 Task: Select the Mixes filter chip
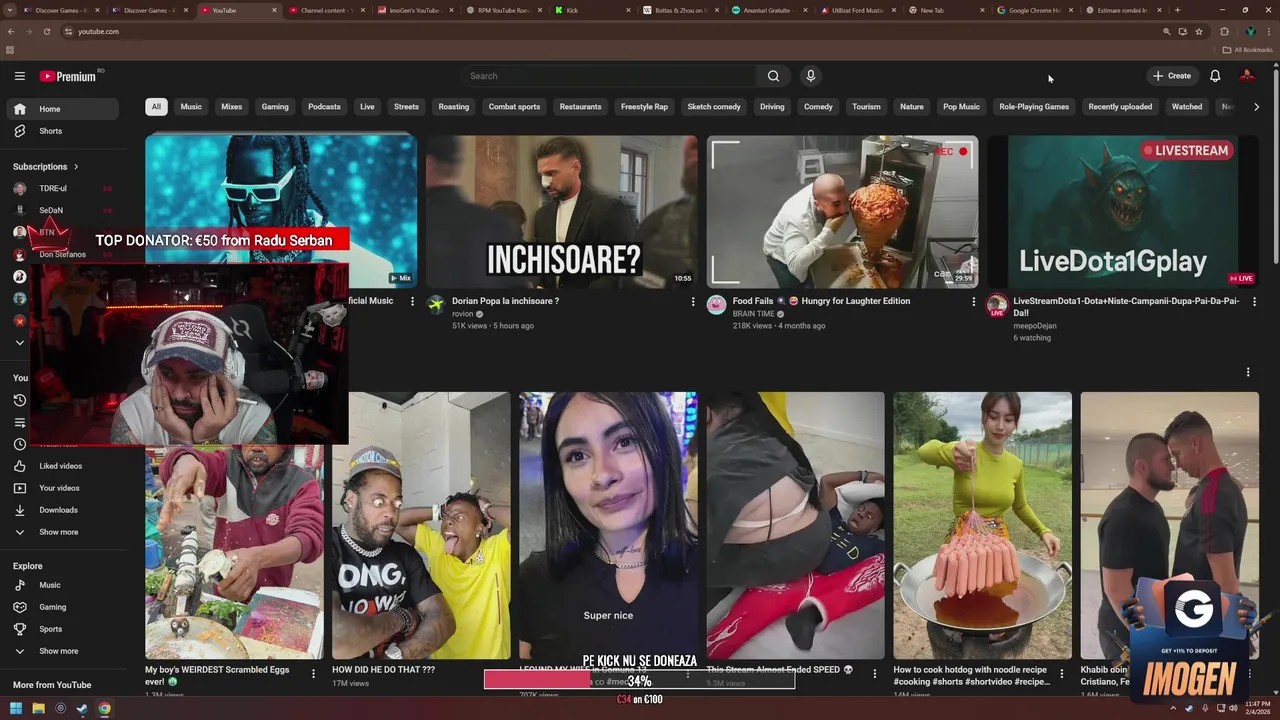(x=232, y=107)
